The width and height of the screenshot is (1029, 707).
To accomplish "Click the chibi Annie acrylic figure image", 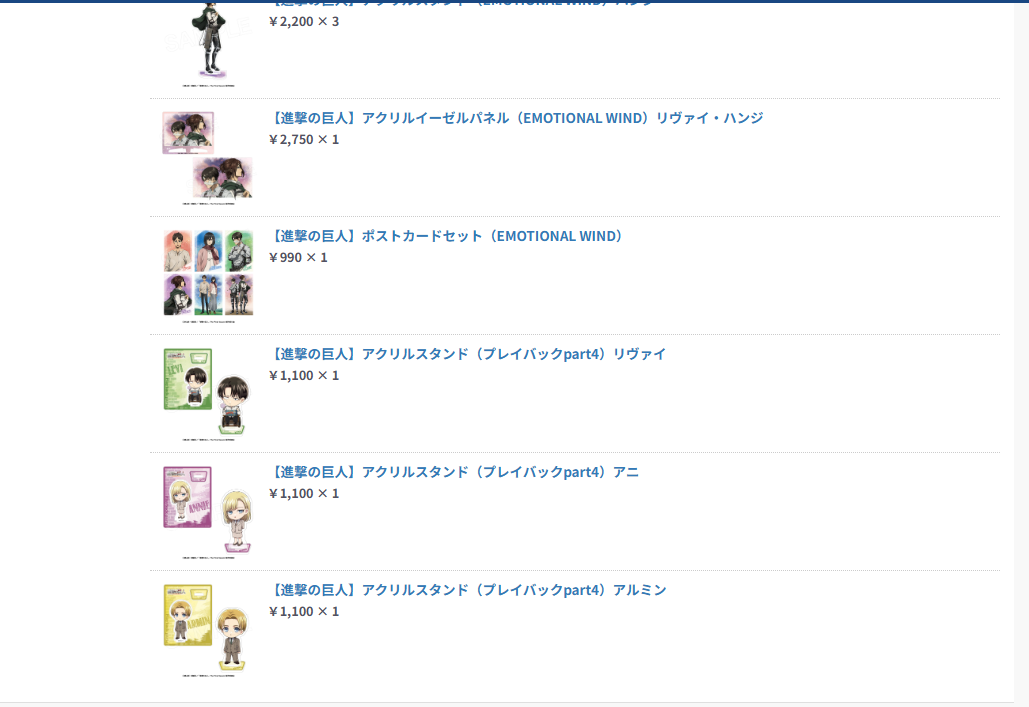I will [236, 522].
